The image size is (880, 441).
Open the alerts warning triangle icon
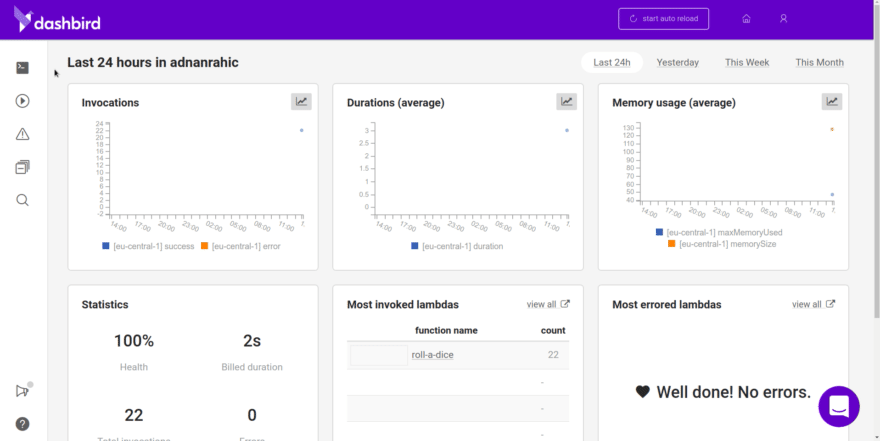tap(23, 134)
